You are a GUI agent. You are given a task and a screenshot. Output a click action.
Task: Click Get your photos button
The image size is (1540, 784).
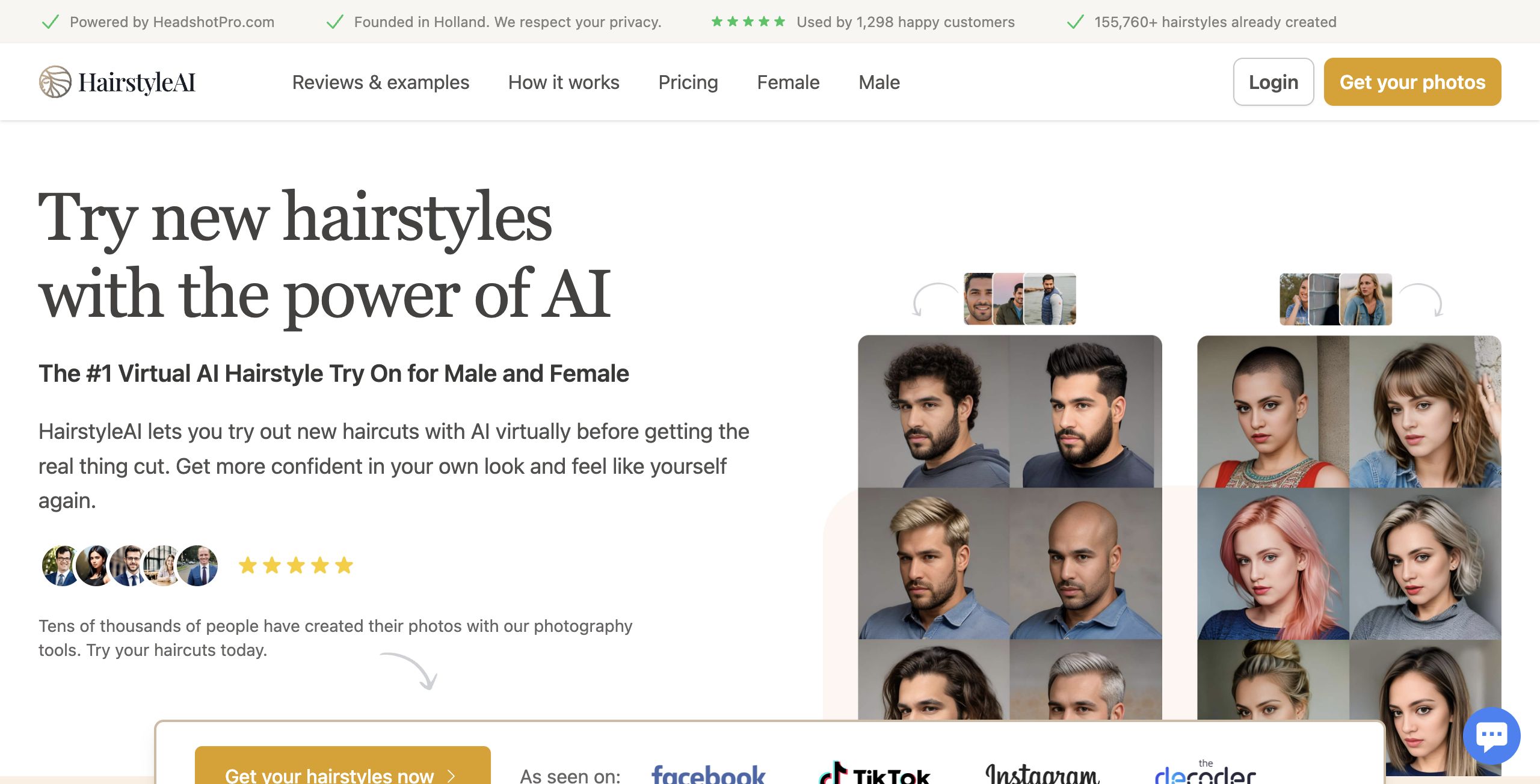pyautogui.click(x=1412, y=82)
